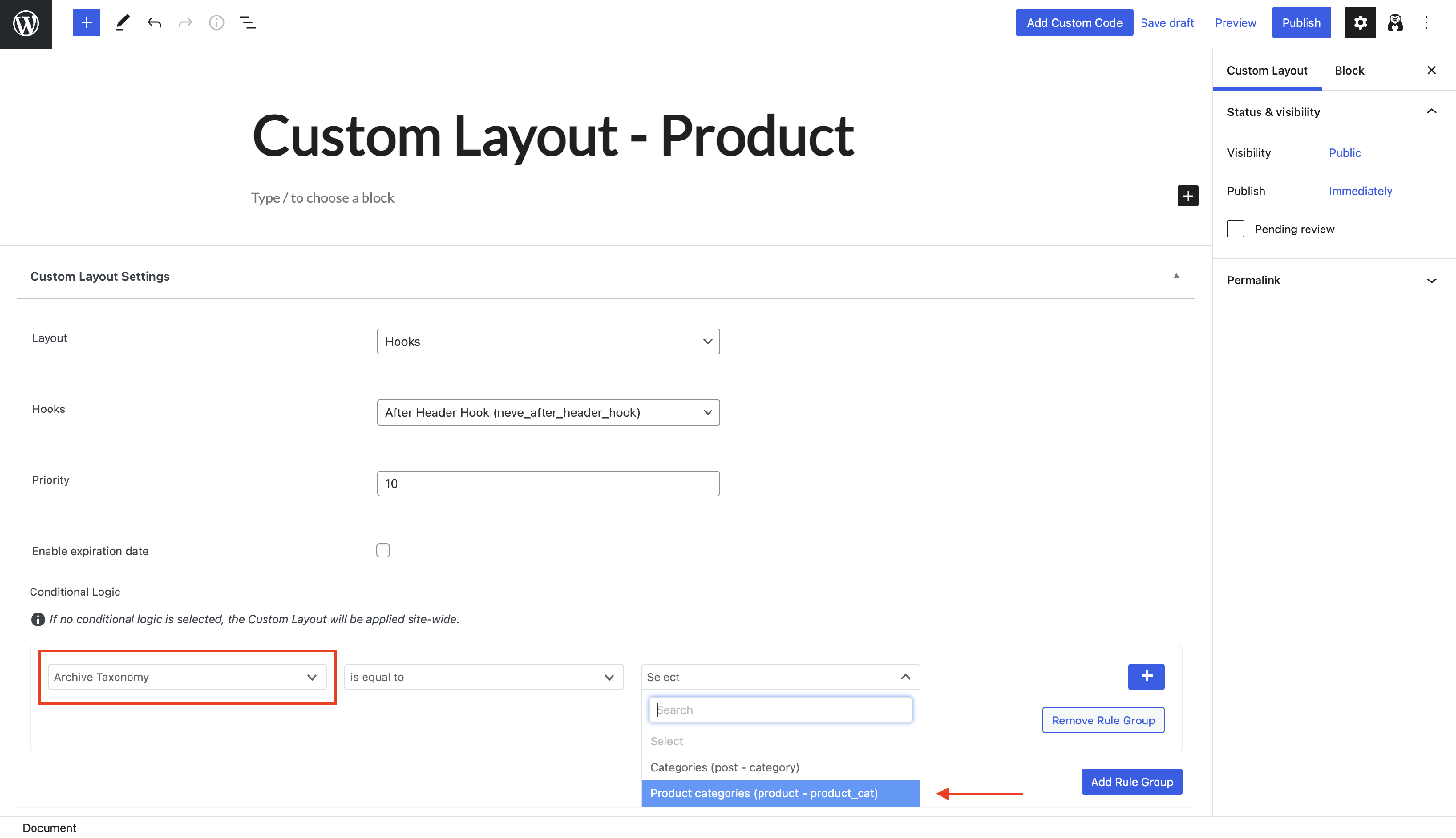Screen dimensions: 1456x838
Task: Open the settings sidebar gear
Action: (1360, 22)
